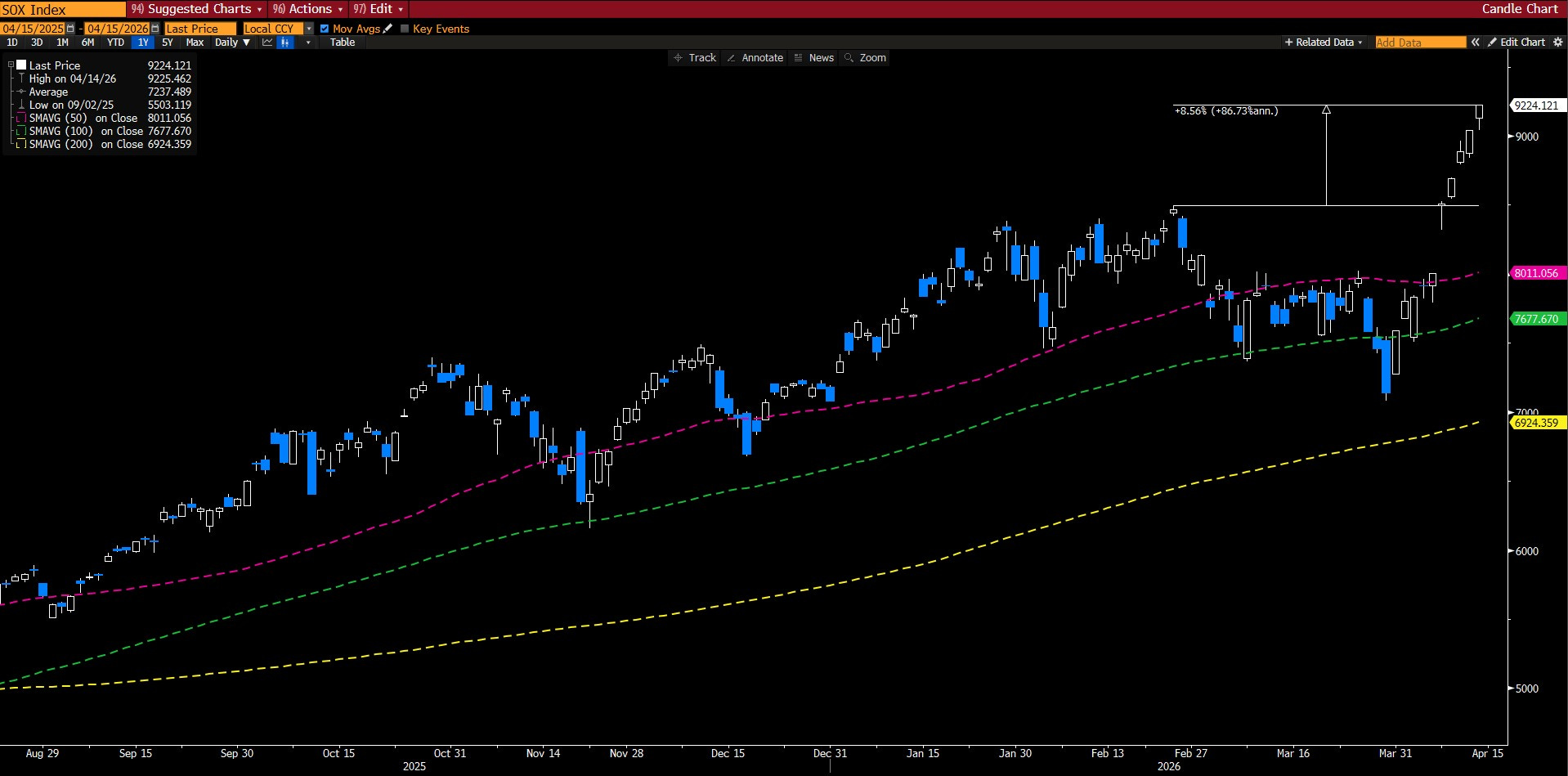Activate the Zoom magnifier tool
The height and width of the screenshot is (776, 1568).
click(x=865, y=58)
